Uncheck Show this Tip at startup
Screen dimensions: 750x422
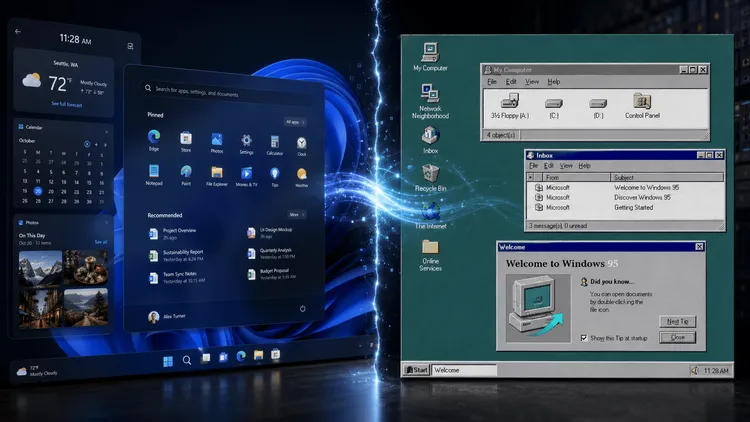584,338
